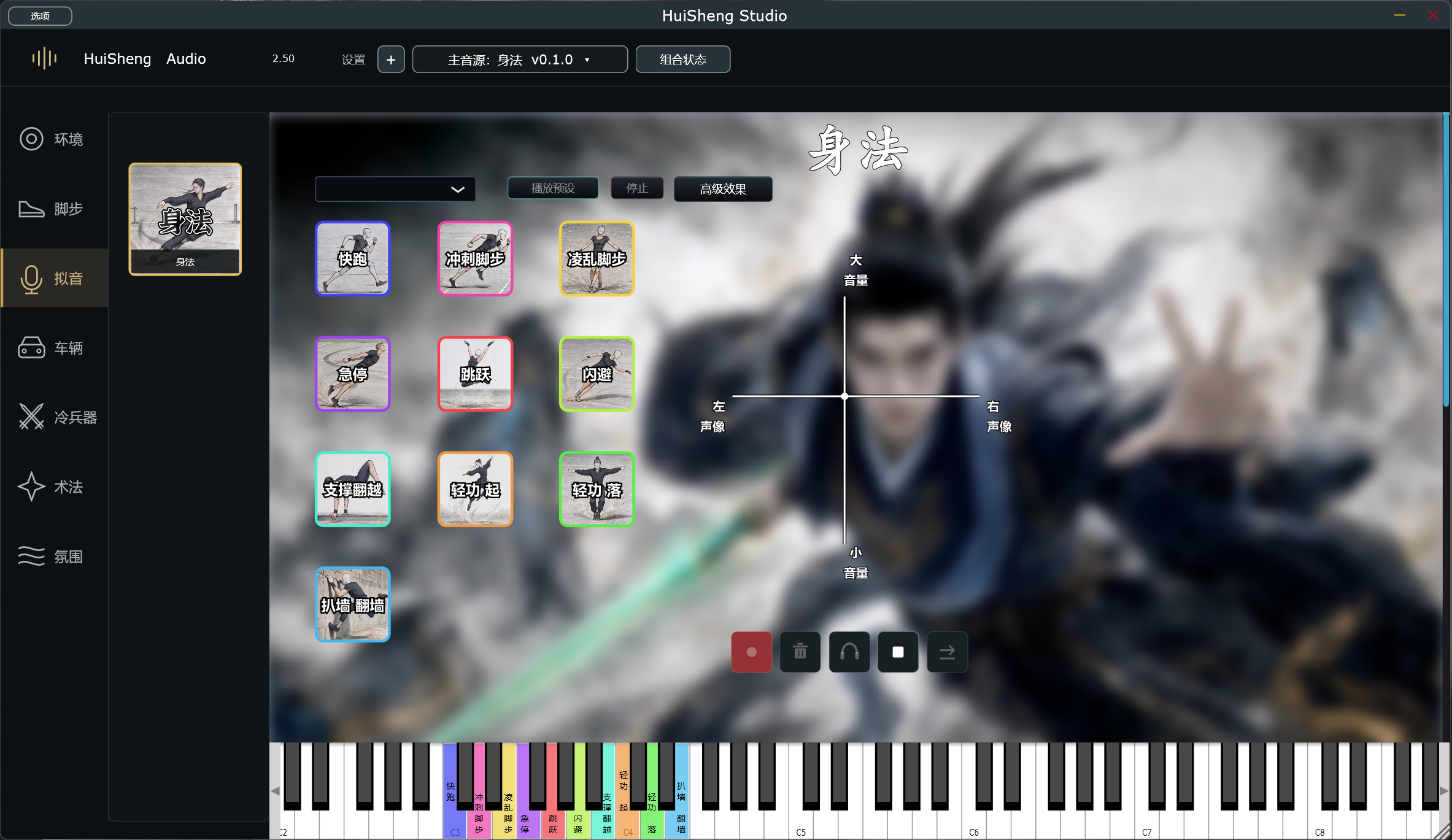
Task: Click the 快跑 sound pad
Action: (352, 258)
